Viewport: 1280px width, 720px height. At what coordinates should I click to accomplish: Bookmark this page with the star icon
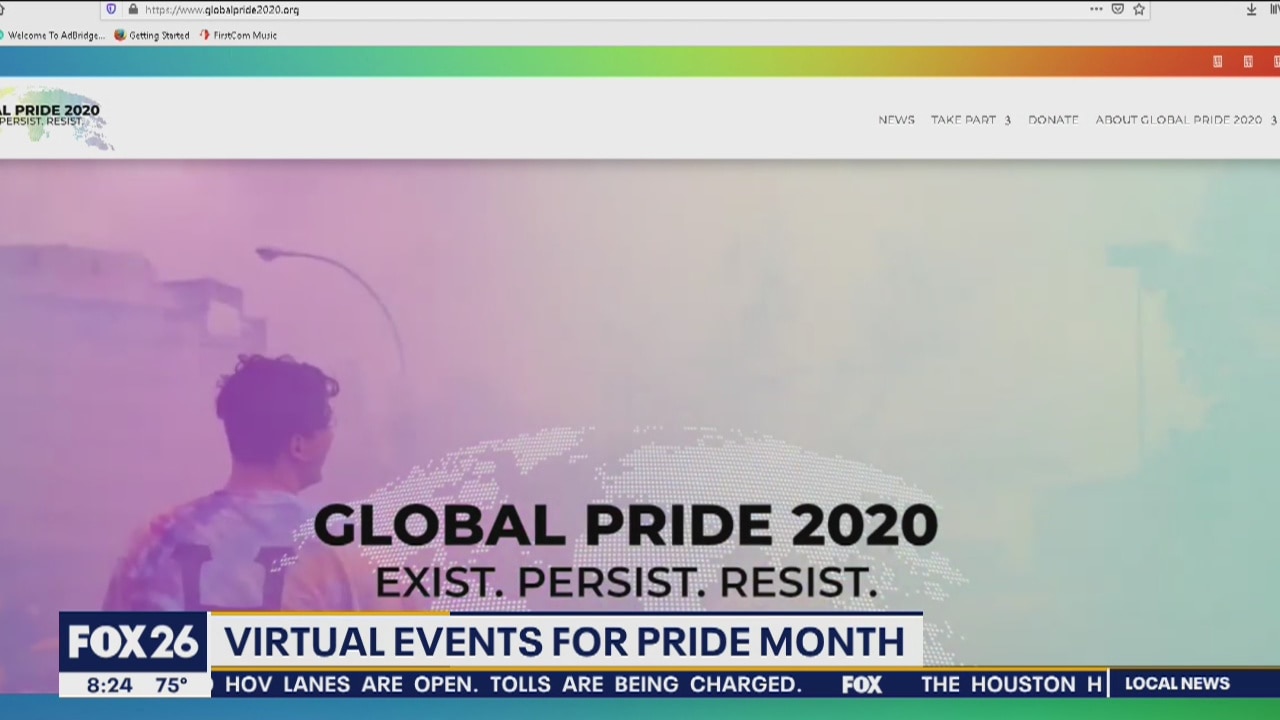[1139, 9]
